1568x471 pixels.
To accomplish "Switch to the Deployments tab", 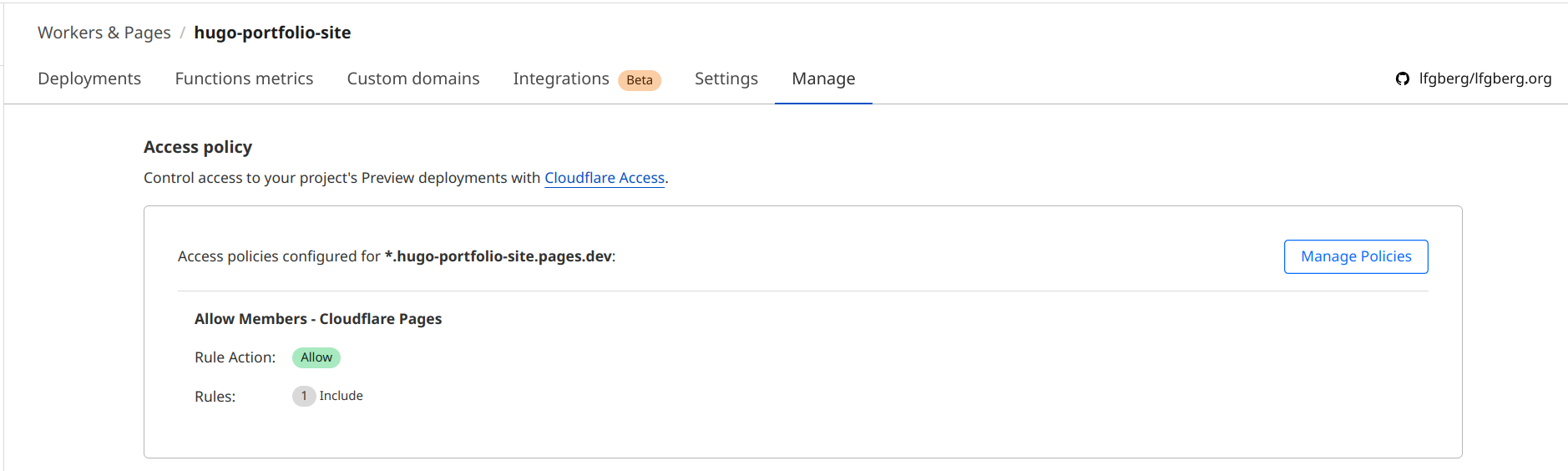I will [89, 78].
